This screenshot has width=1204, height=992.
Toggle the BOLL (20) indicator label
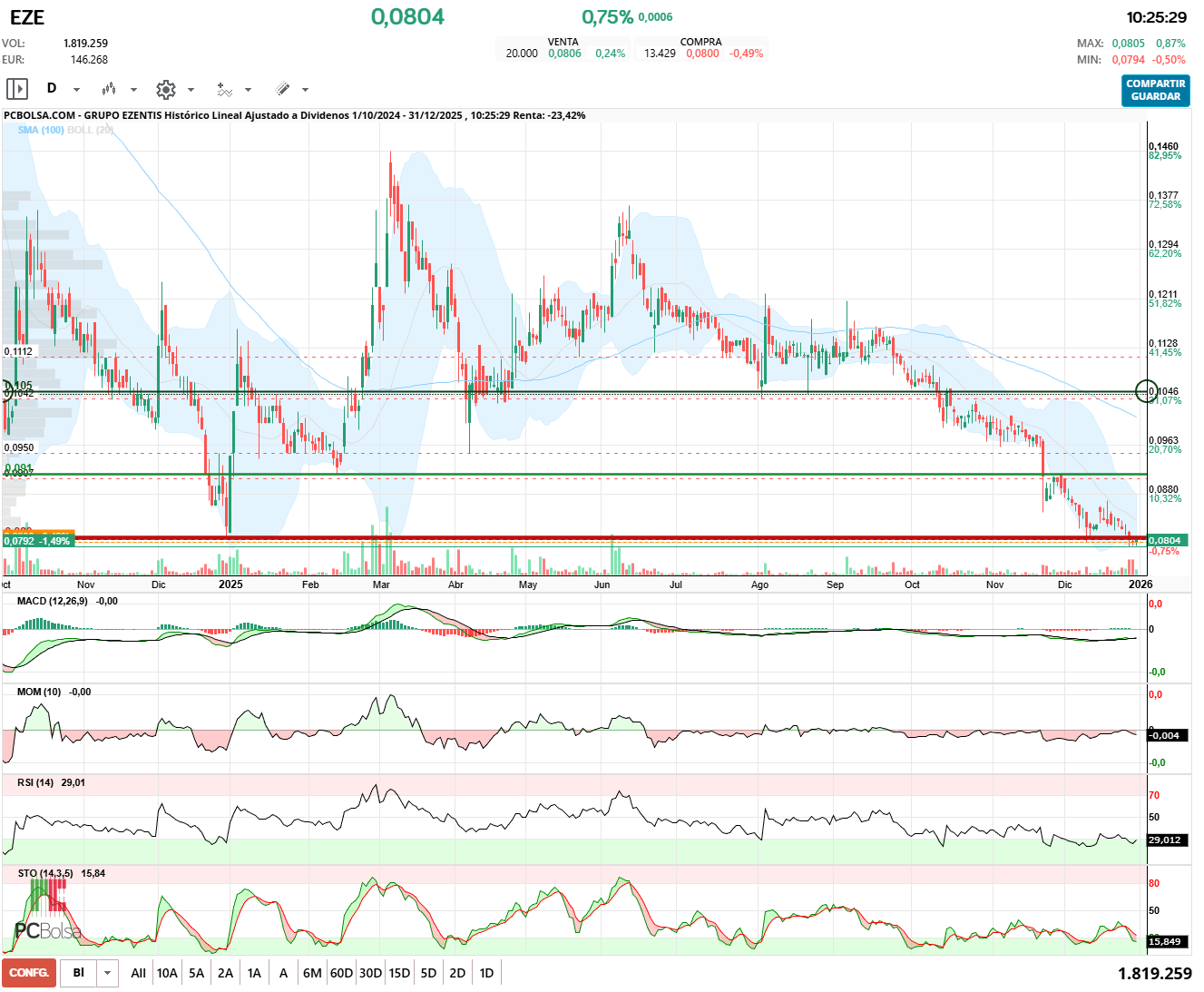91,130
